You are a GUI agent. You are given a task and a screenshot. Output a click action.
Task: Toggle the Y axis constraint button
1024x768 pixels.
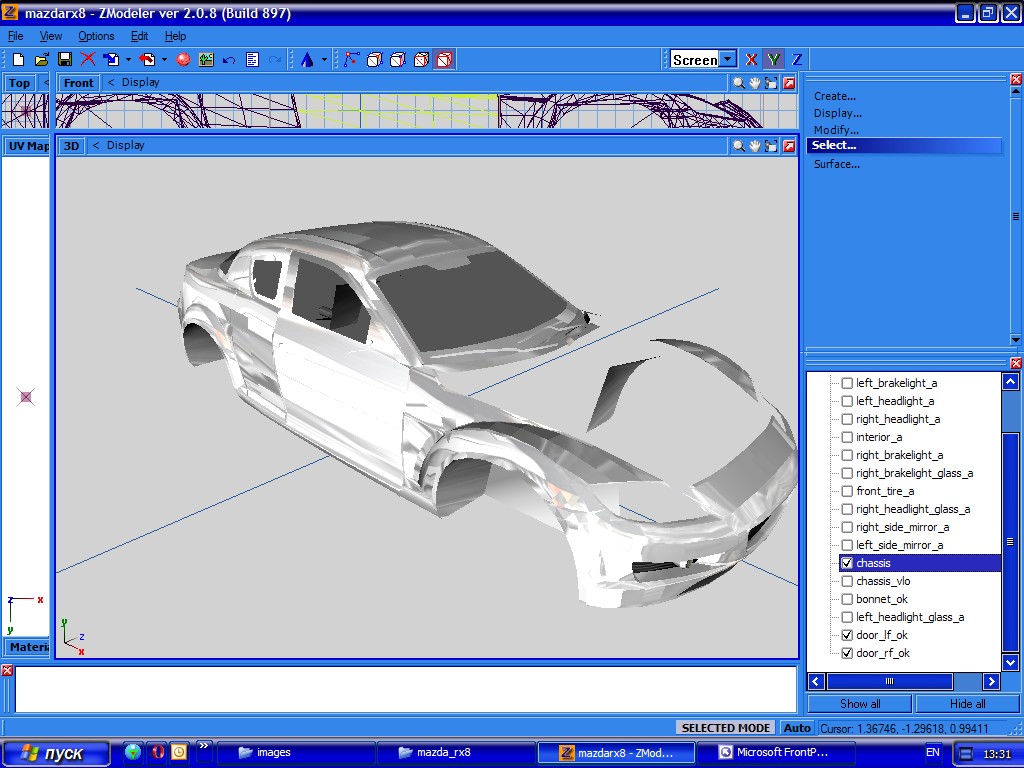[x=774, y=60]
